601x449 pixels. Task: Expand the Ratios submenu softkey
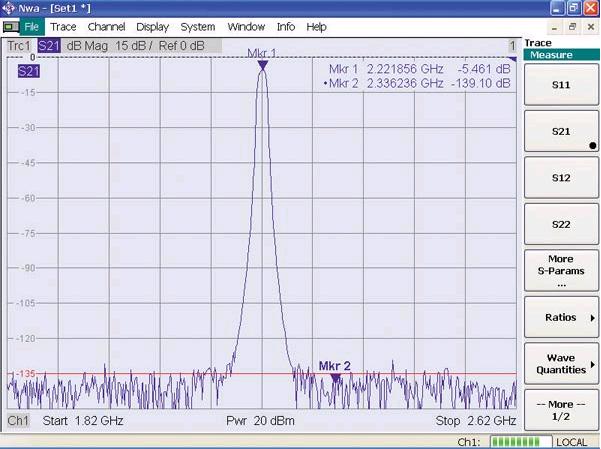(x=560, y=318)
